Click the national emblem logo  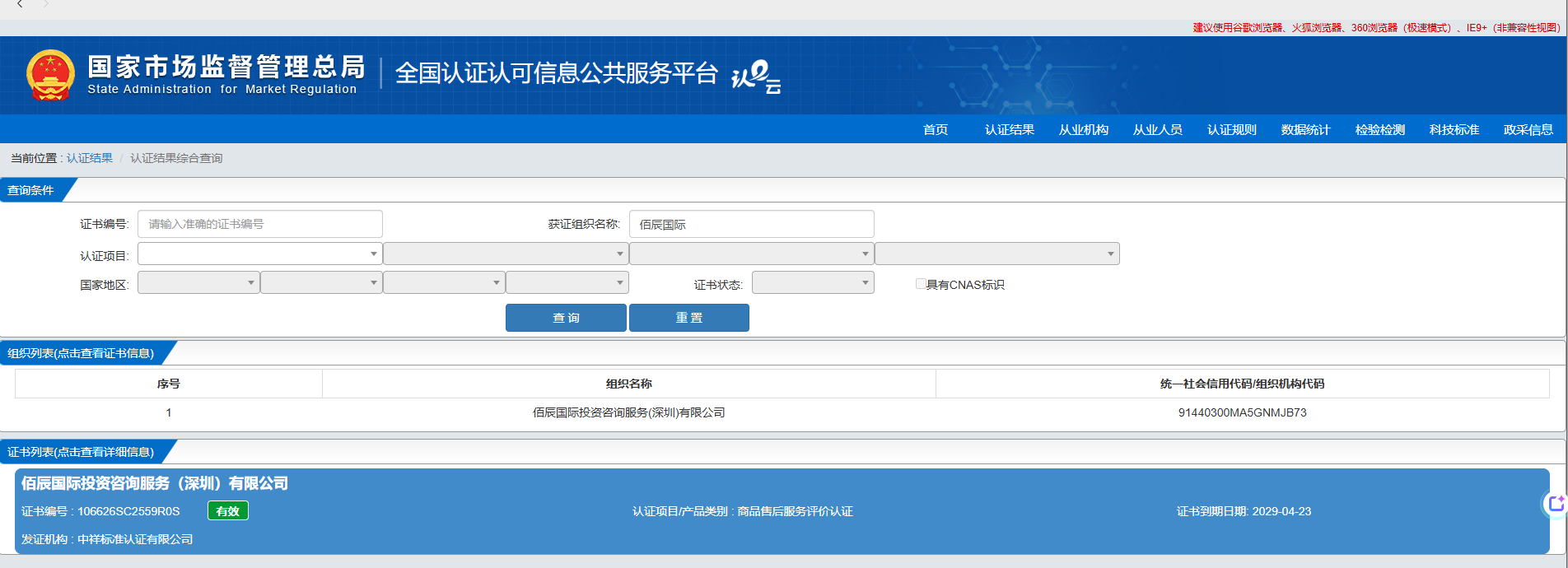(x=51, y=75)
